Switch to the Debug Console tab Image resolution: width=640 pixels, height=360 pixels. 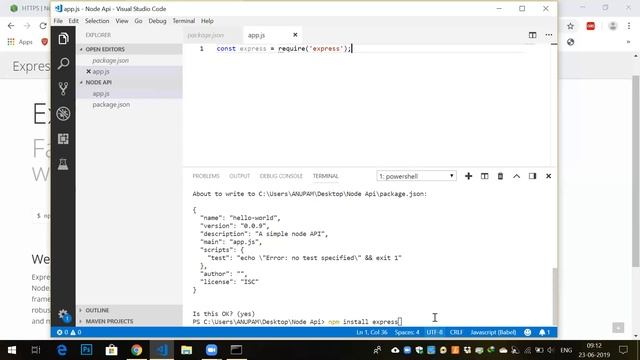(x=281, y=176)
